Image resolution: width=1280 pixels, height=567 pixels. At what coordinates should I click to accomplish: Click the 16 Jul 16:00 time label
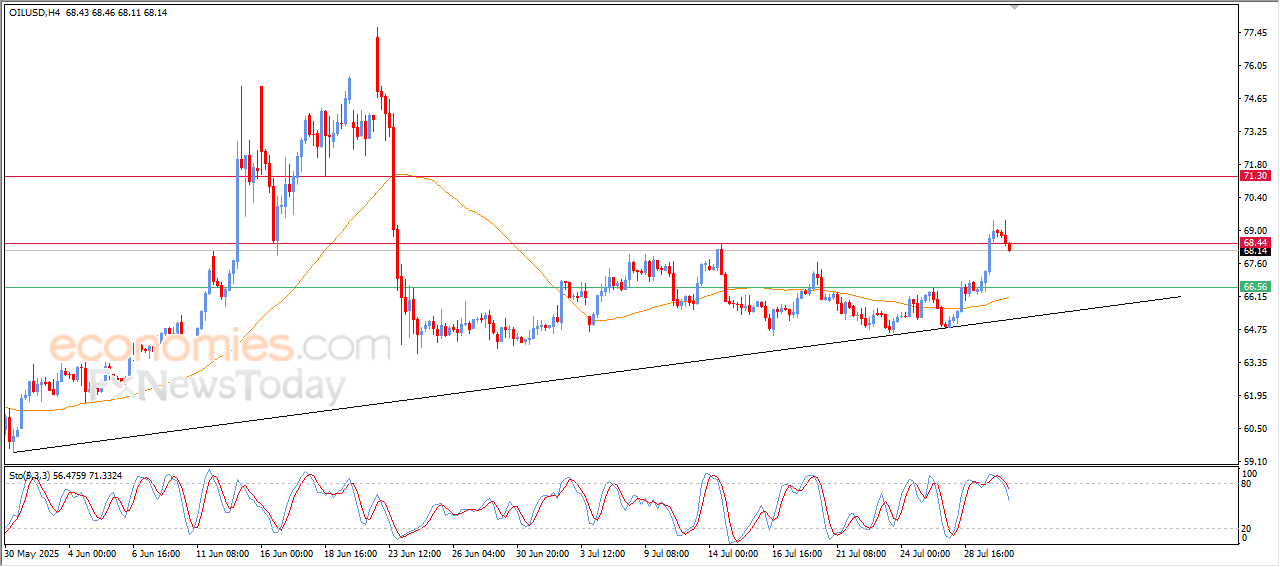tap(797, 552)
